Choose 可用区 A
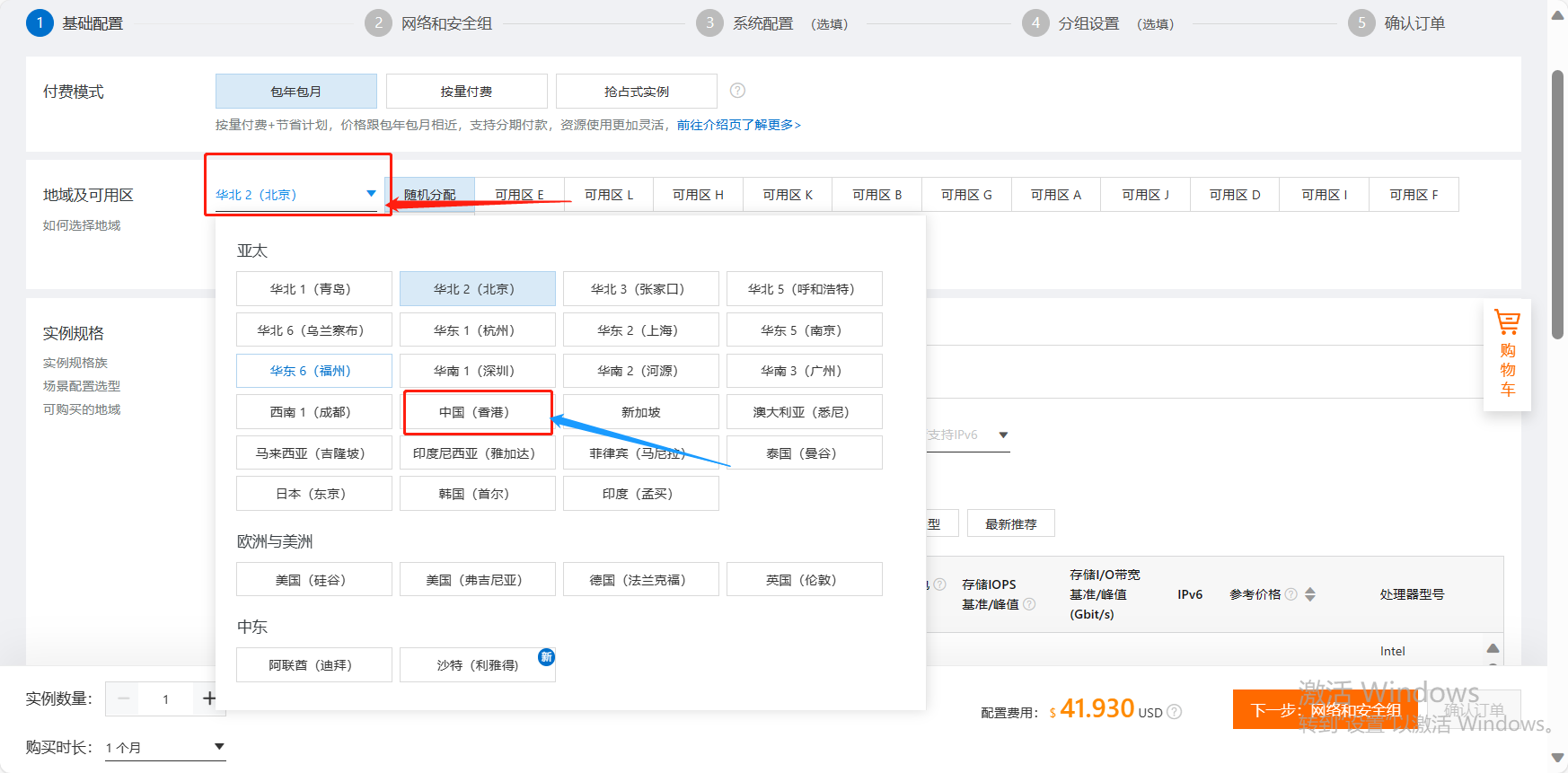 tap(1056, 195)
